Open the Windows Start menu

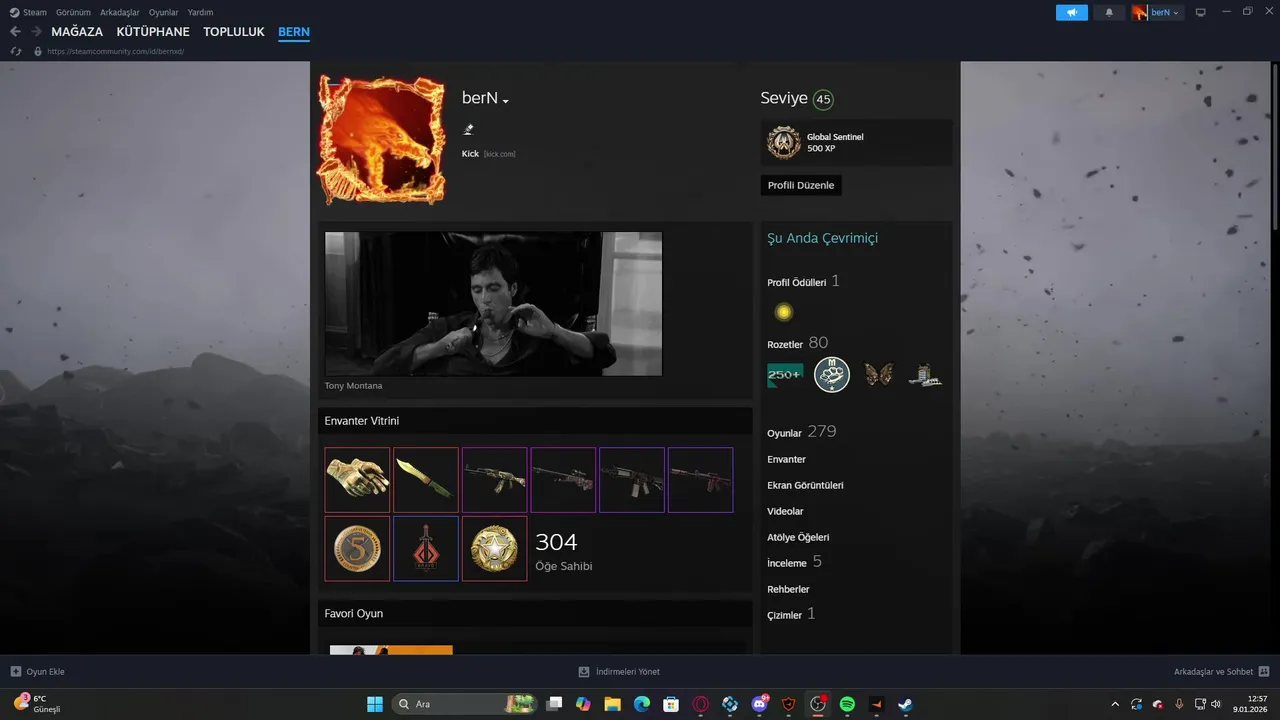point(375,704)
